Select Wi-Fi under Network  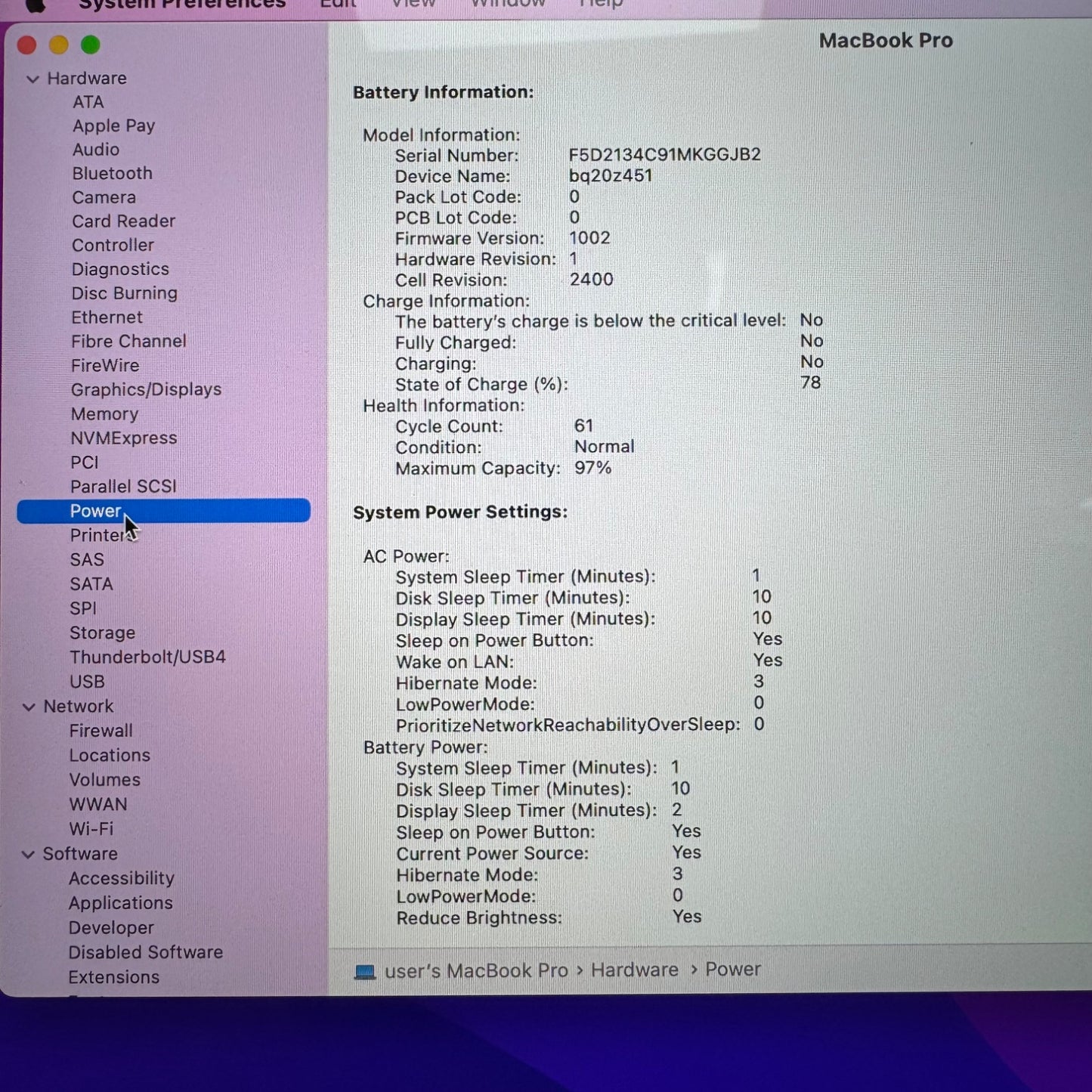pyautogui.click(x=91, y=829)
